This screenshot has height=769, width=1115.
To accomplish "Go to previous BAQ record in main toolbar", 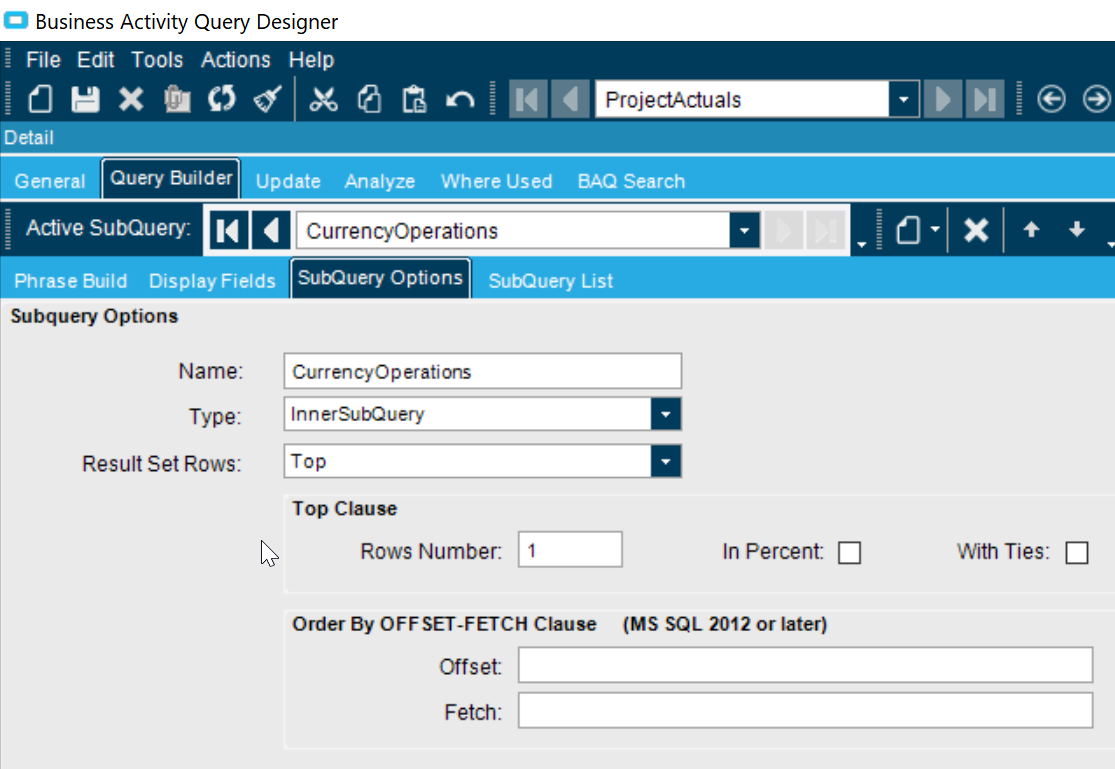I will [x=570, y=99].
